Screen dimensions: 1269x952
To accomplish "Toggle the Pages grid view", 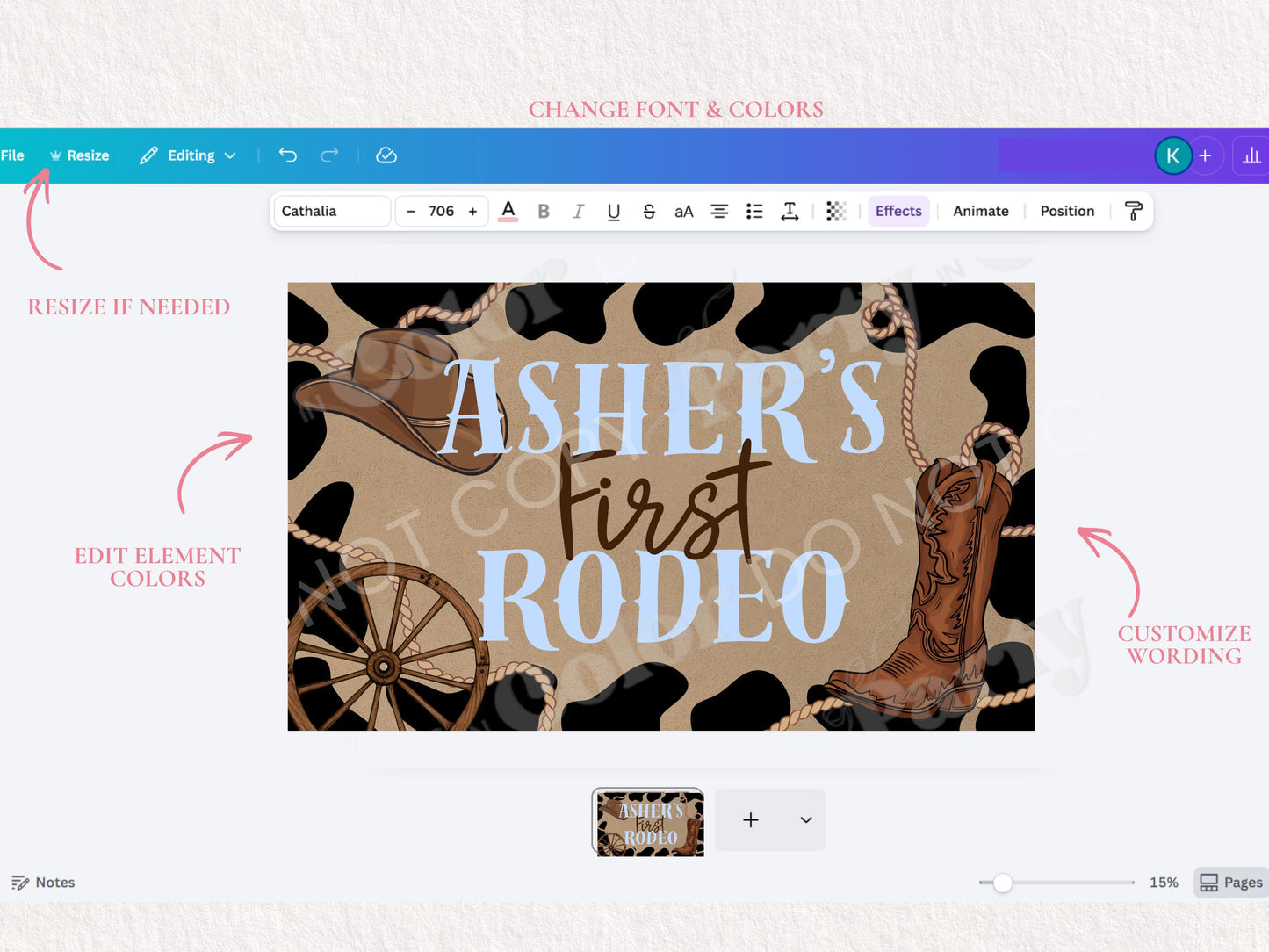I will click(x=1231, y=883).
